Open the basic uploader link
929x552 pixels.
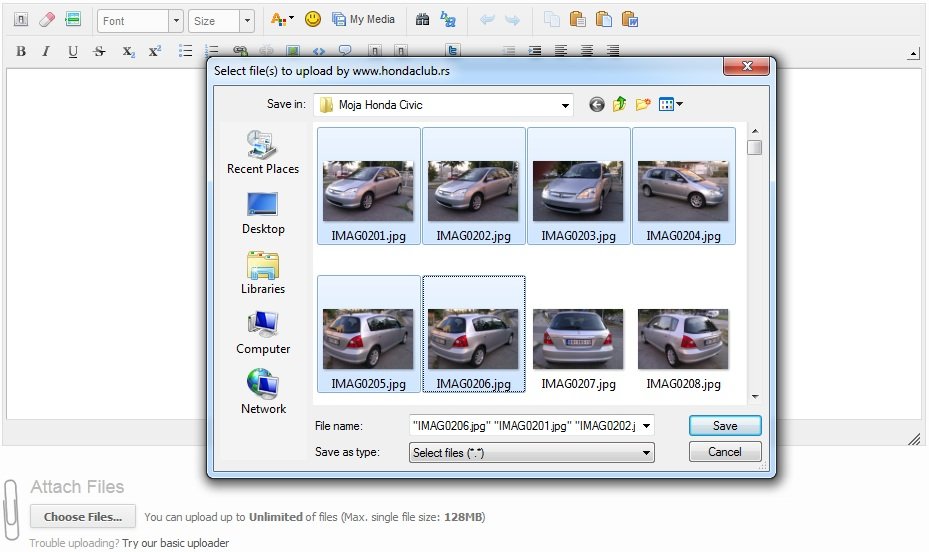tap(176, 543)
